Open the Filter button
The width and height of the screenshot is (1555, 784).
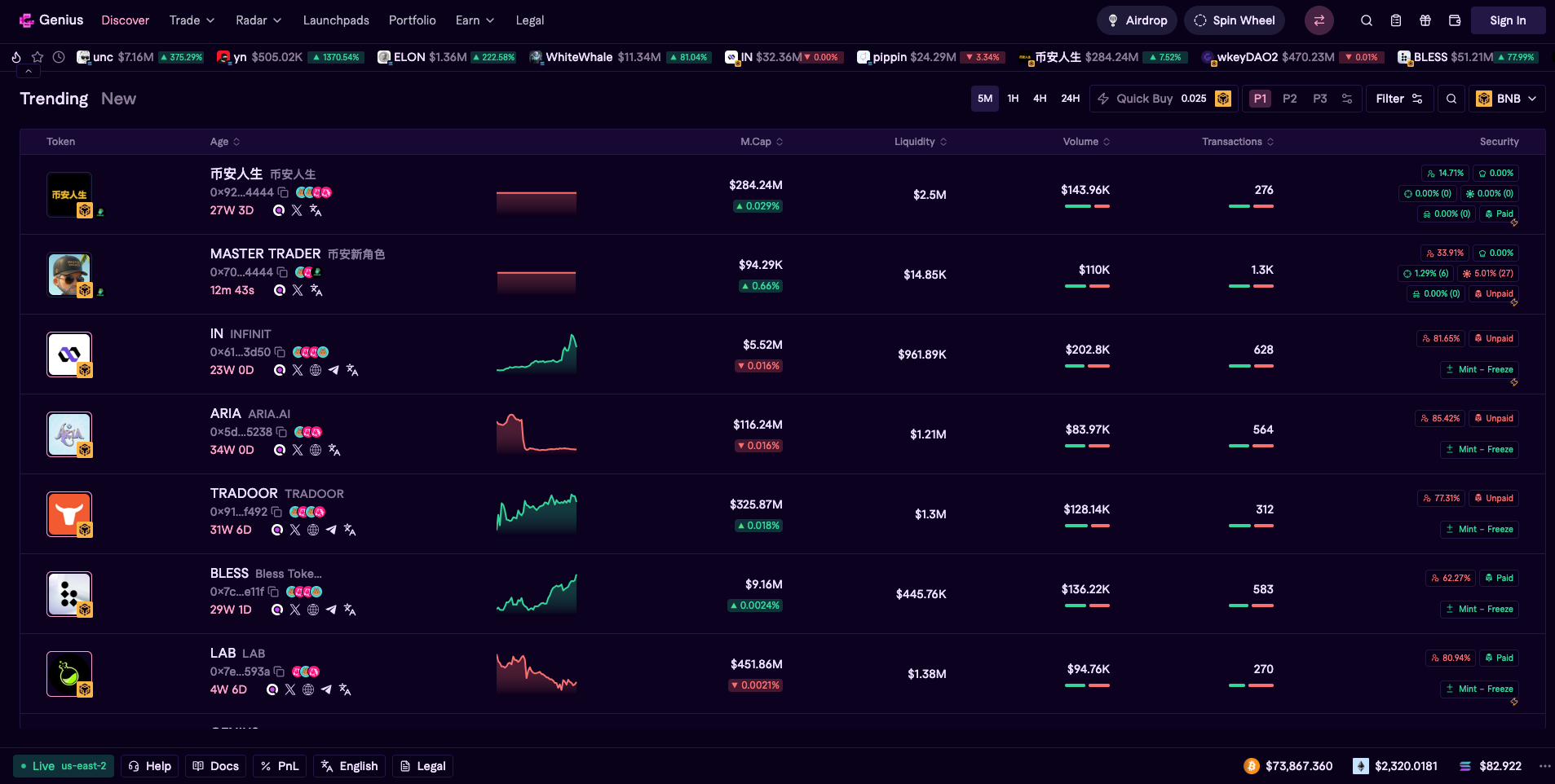[1398, 99]
